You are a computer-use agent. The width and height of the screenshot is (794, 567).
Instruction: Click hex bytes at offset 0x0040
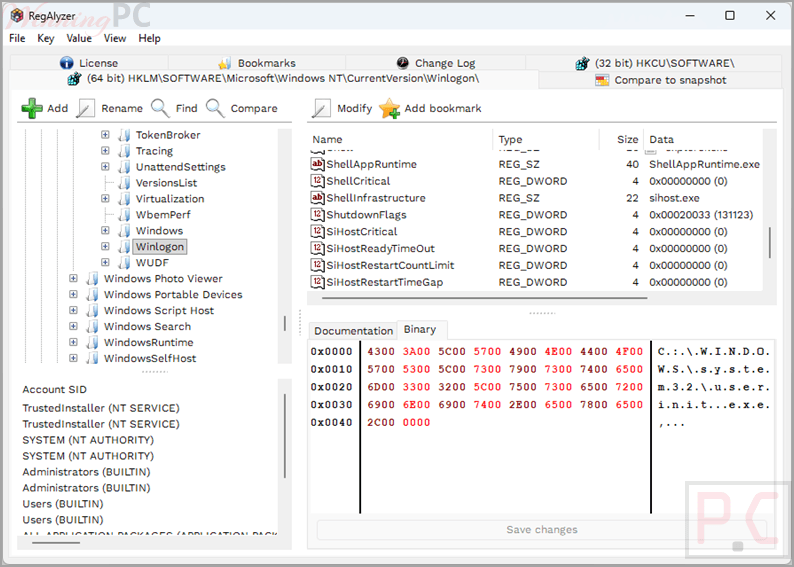(399, 422)
